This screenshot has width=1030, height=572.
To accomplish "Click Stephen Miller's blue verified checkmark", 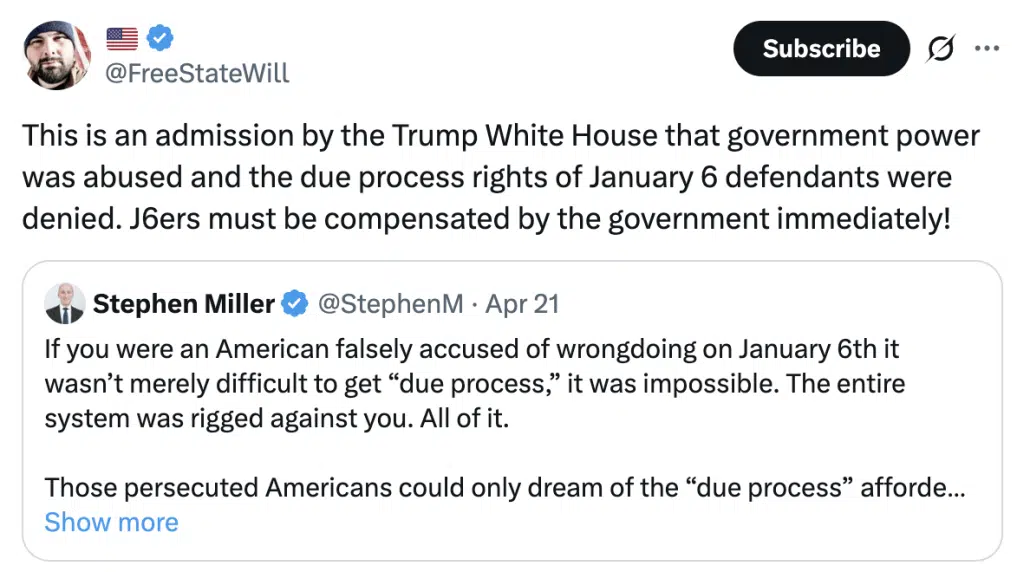I will [295, 304].
